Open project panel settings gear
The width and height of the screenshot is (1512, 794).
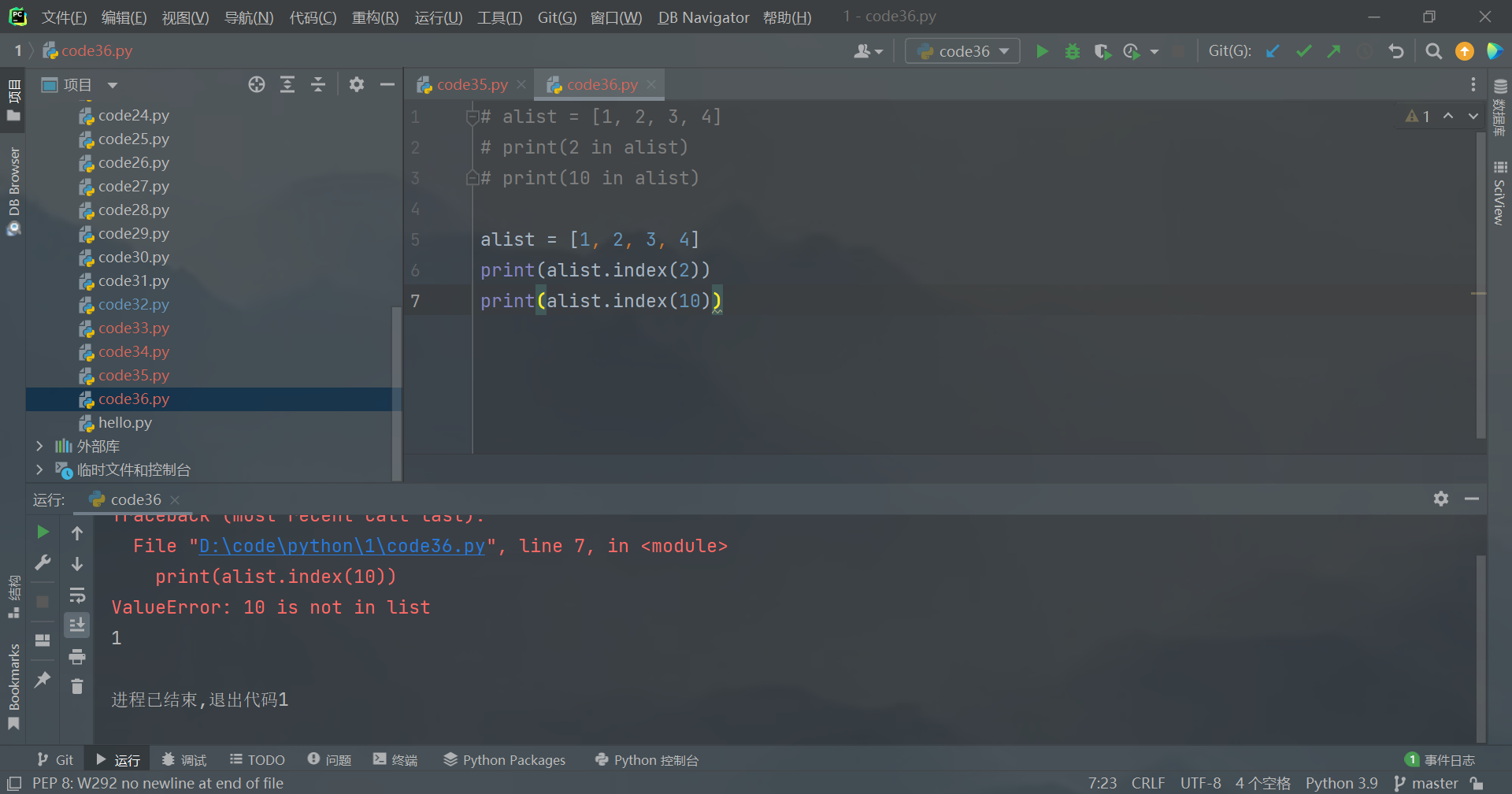click(x=357, y=84)
